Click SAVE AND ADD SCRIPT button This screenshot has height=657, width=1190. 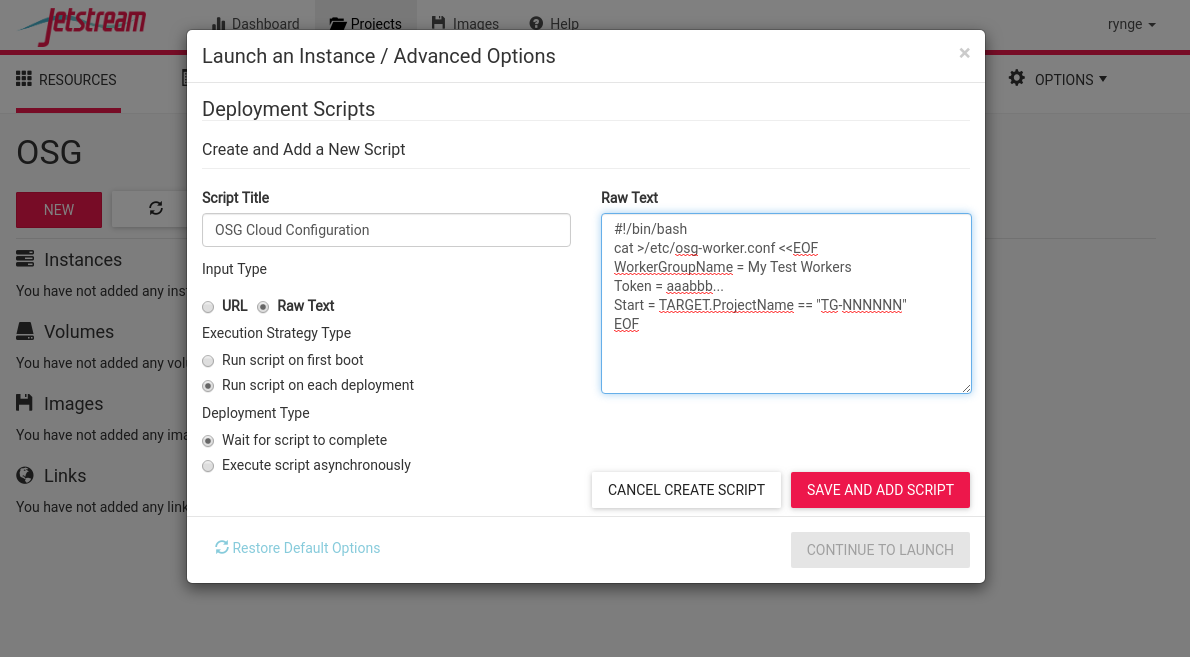(x=880, y=490)
